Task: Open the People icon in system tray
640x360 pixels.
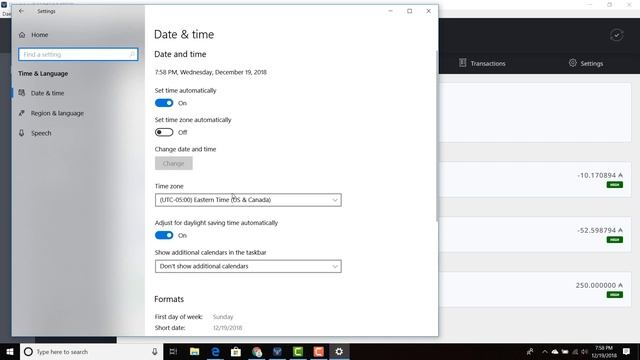Action: pyautogui.click(x=530, y=351)
